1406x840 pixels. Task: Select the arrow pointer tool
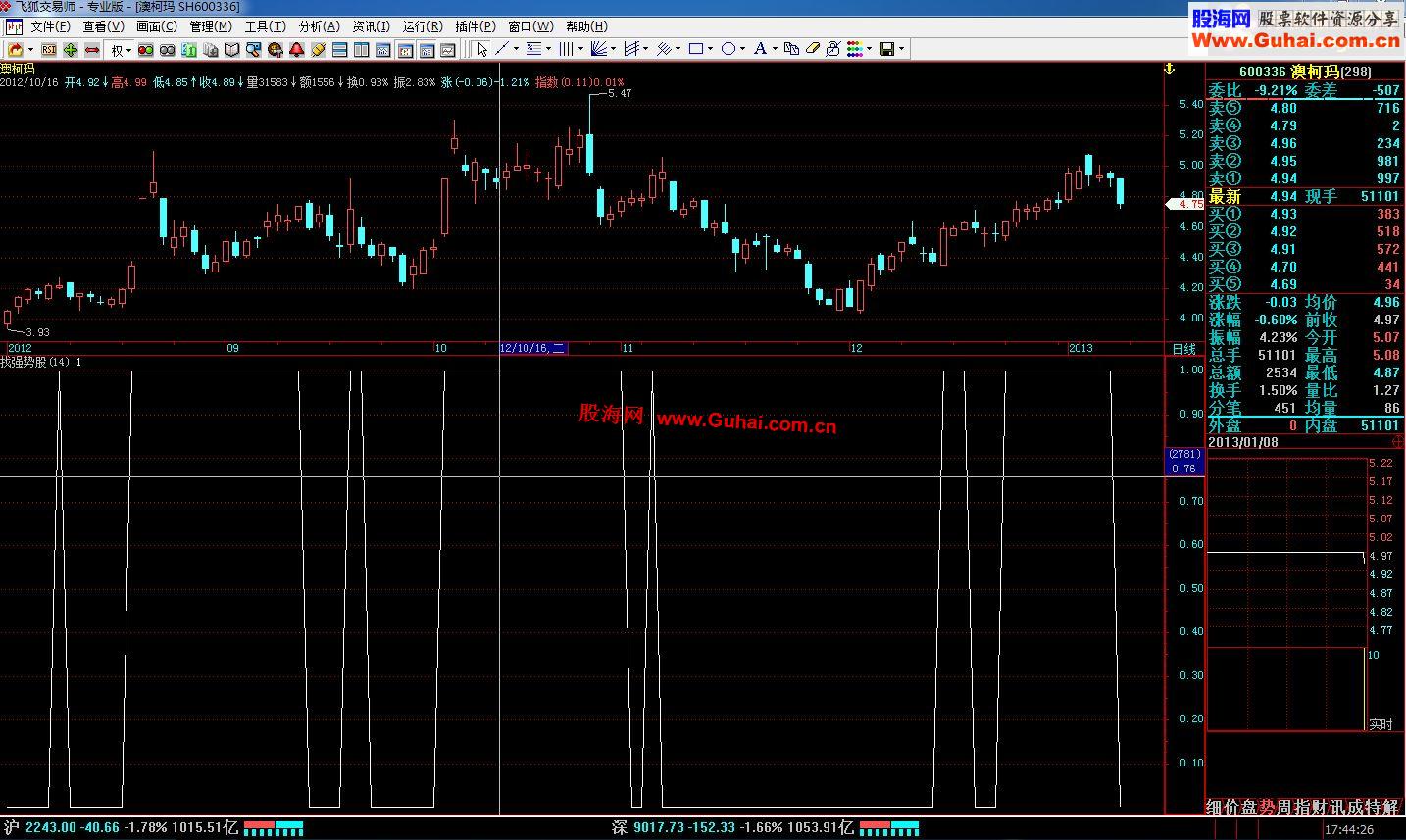(x=481, y=49)
